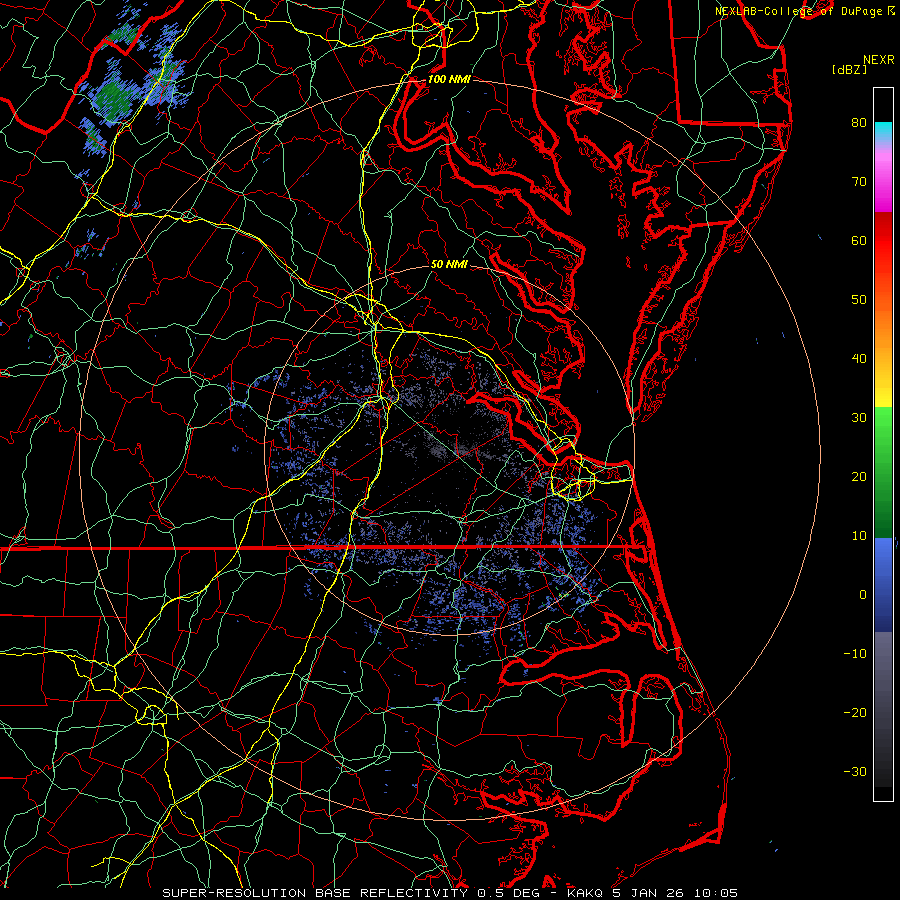Screen dimensions: 900x900
Task: Click the 'SUPER-RESOLUTION BASE REFLECTIVITY 0.5 DEG' product title
Action: click(x=351, y=893)
